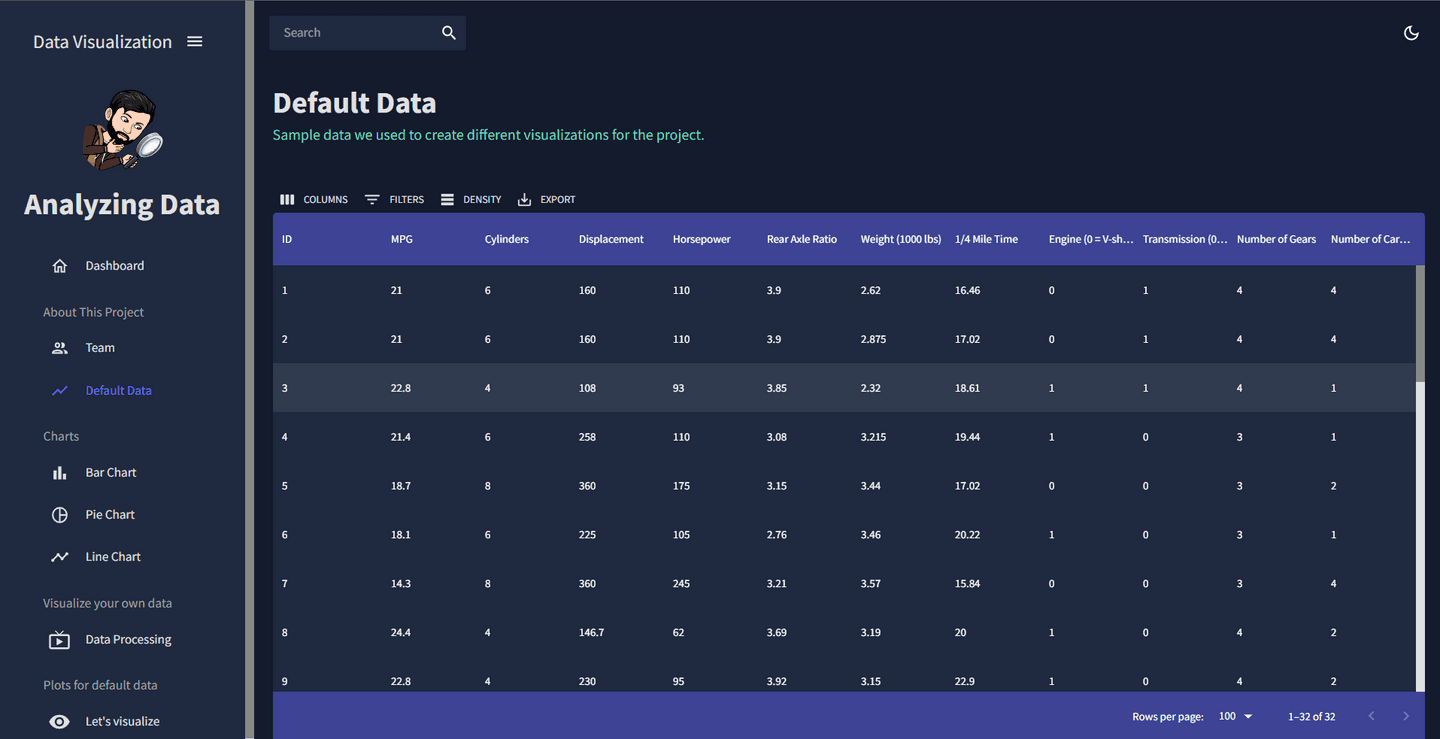Sort by Weight (1000 lbs) header

point(900,239)
